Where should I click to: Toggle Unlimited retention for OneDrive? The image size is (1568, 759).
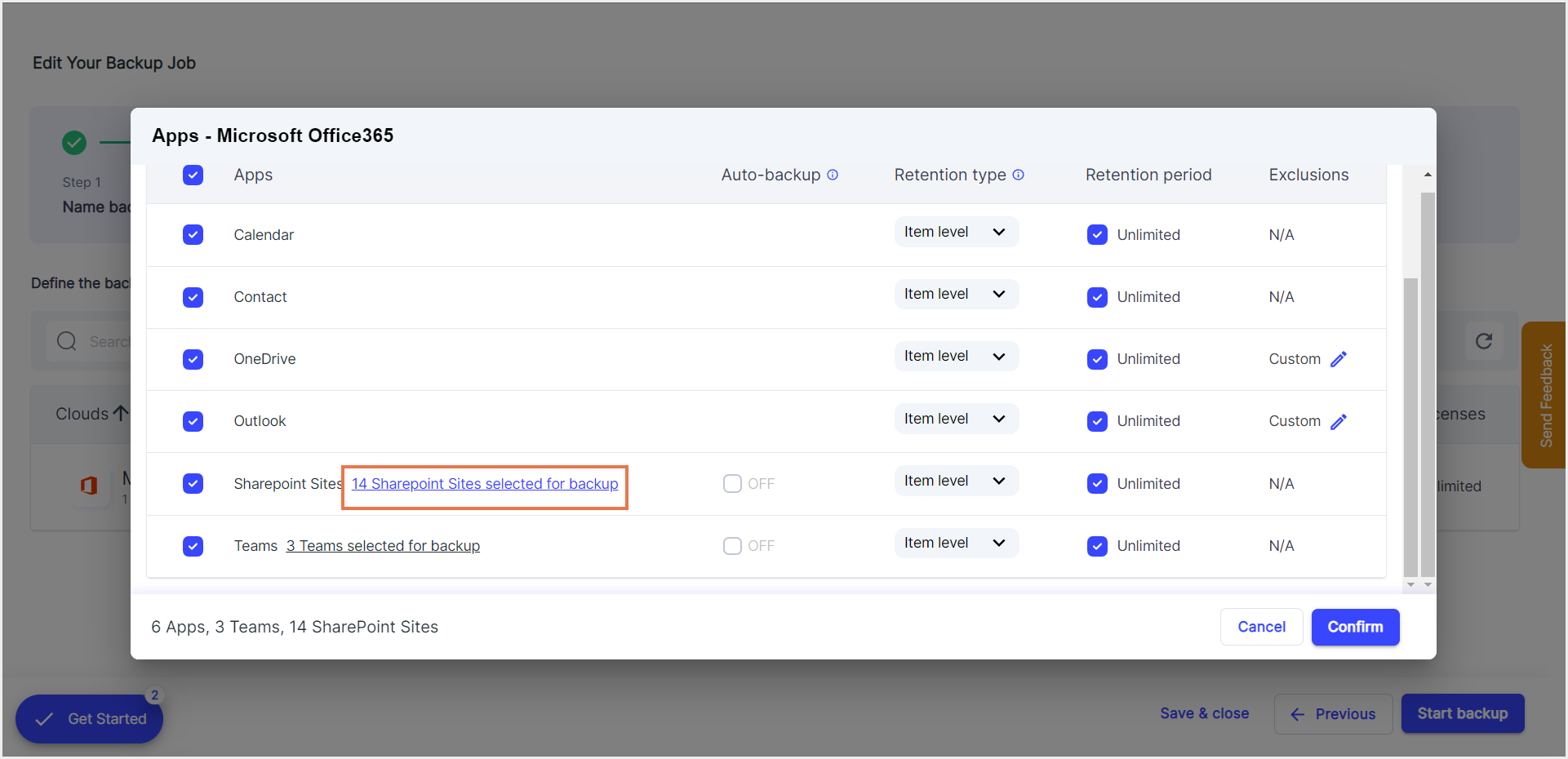tap(1098, 359)
